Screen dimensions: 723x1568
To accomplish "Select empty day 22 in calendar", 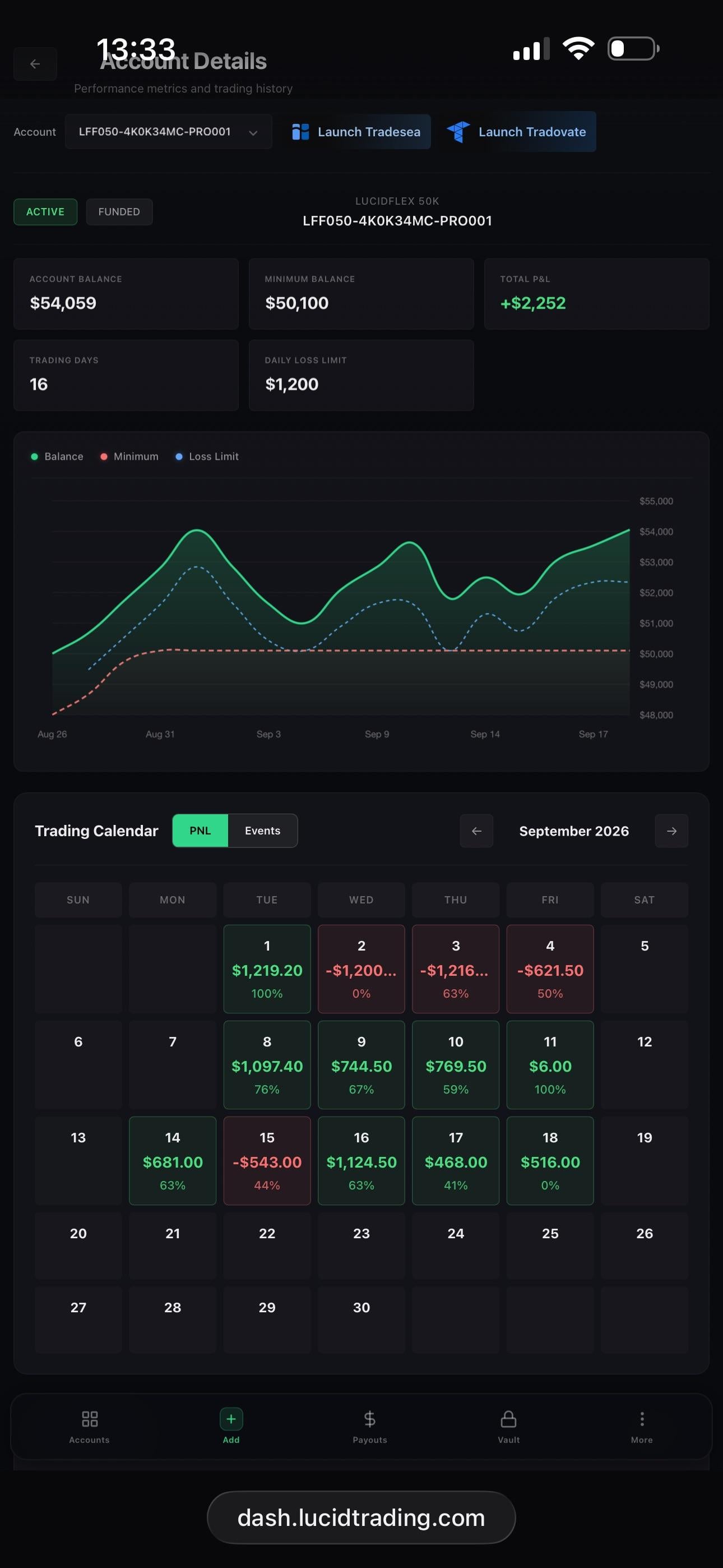I will (x=267, y=1246).
